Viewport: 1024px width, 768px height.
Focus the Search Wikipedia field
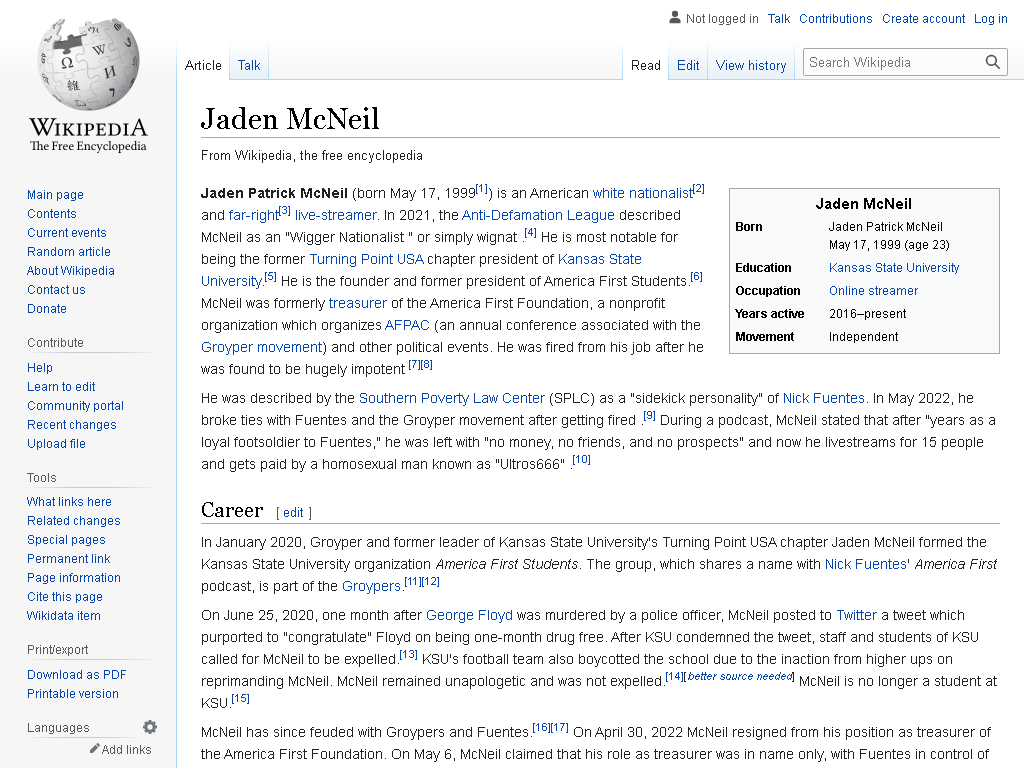click(x=893, y=63)
